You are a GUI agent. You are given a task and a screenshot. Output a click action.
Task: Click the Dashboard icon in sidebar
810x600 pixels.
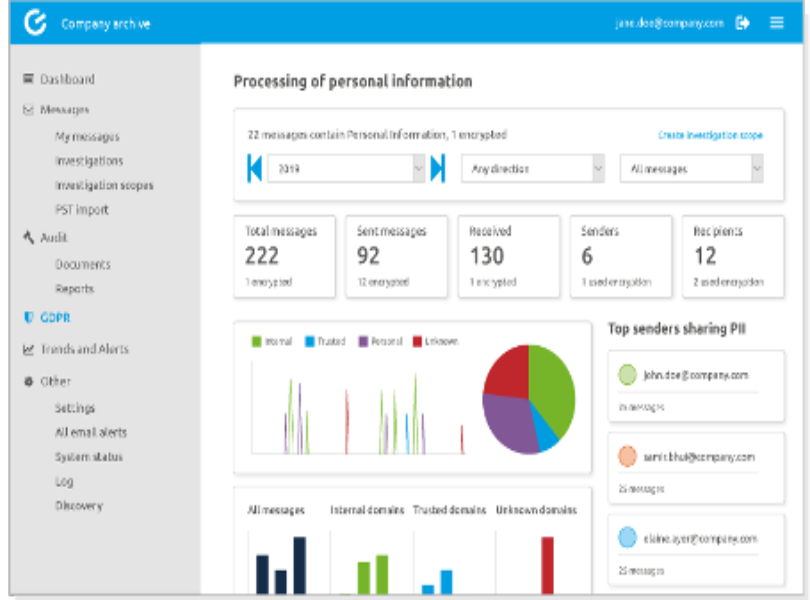pos(28,79)
